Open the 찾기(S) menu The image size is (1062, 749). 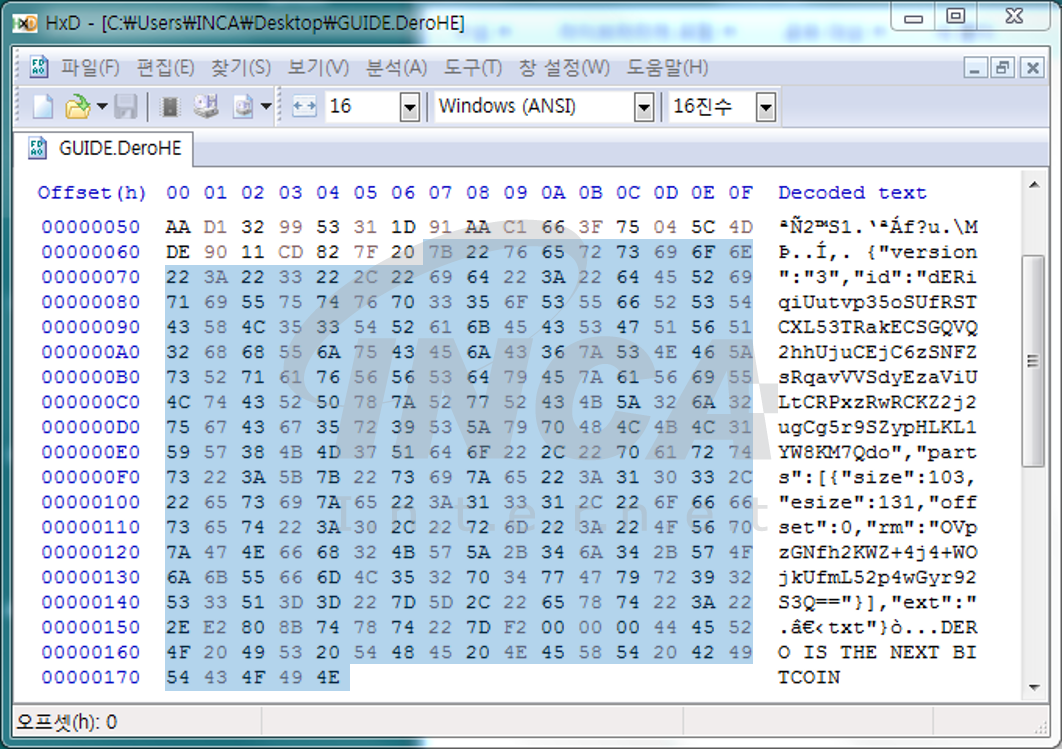tap(240, 68)
